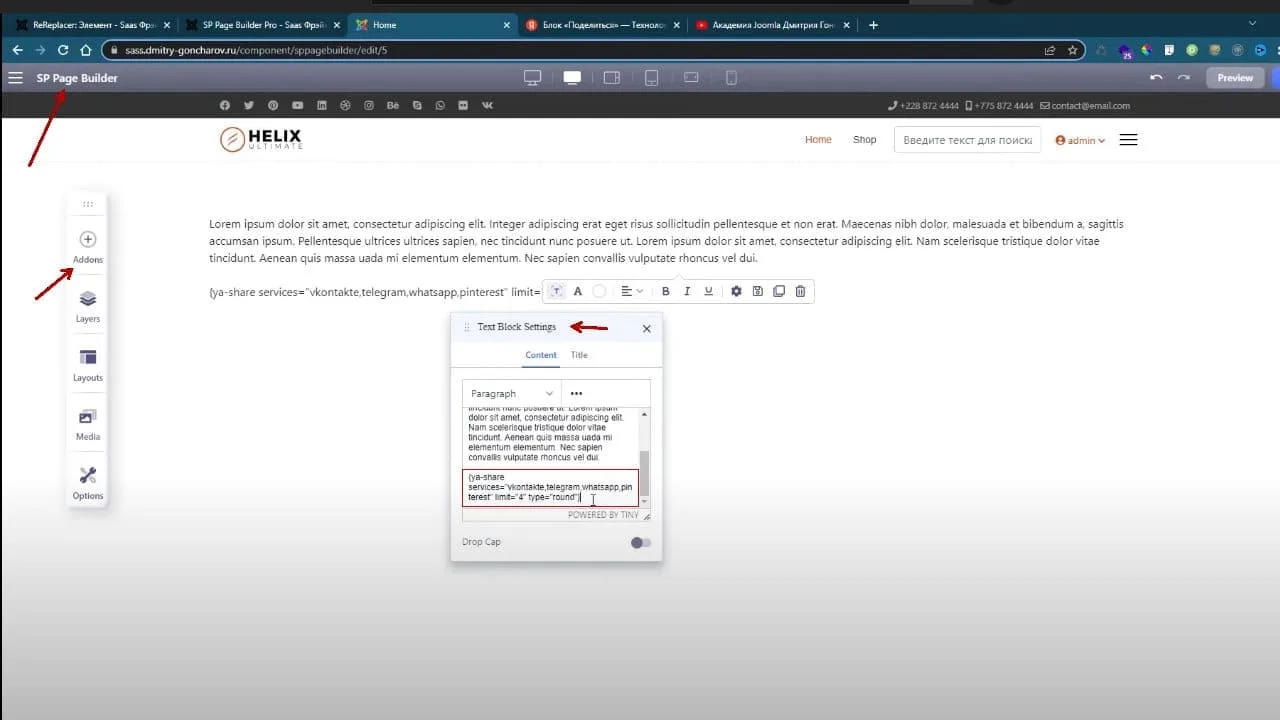Show more editor tools via the ellipsis
Screen dimensions: 1280x720
[x=576, y=393]
